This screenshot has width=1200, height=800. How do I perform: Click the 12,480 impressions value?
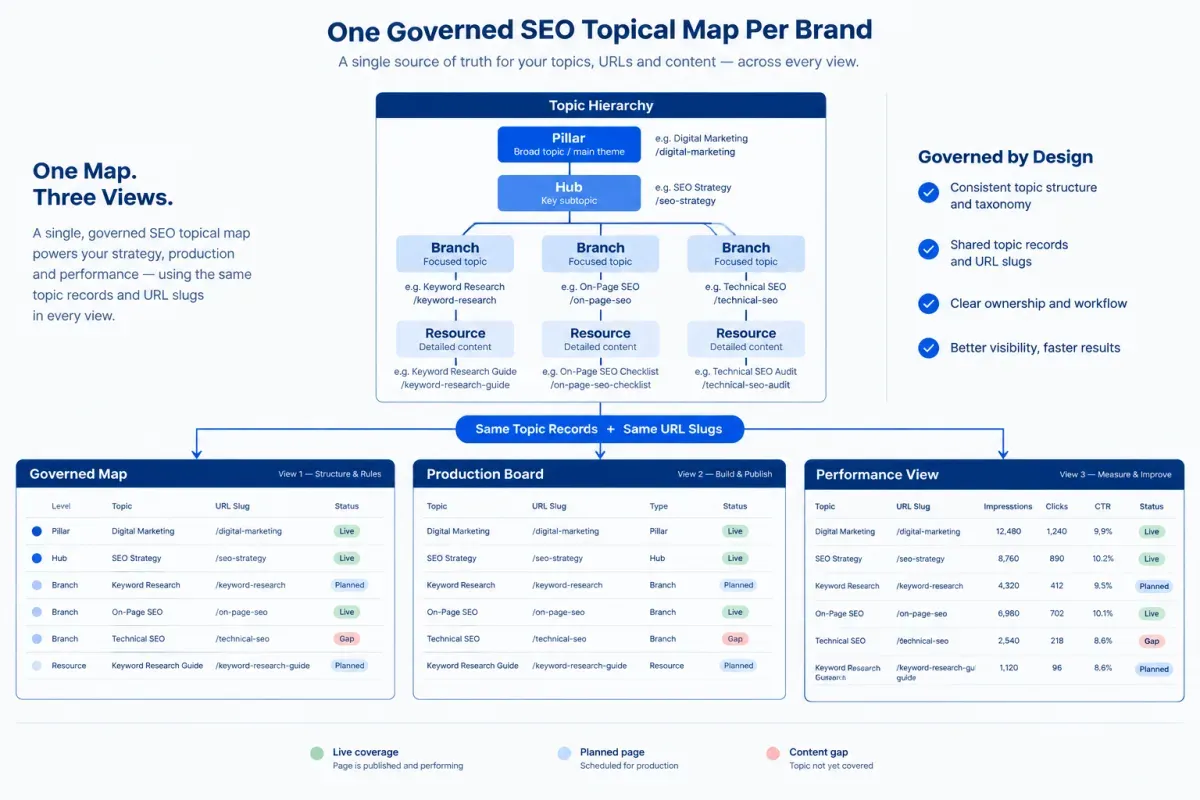tap(1008, 532)
